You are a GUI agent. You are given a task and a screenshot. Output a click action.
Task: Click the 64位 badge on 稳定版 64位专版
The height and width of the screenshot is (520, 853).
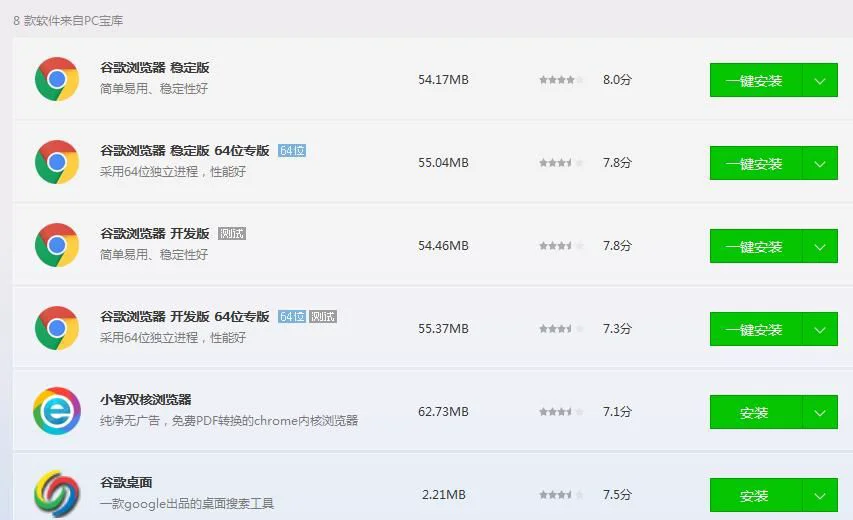pos(292,151)
